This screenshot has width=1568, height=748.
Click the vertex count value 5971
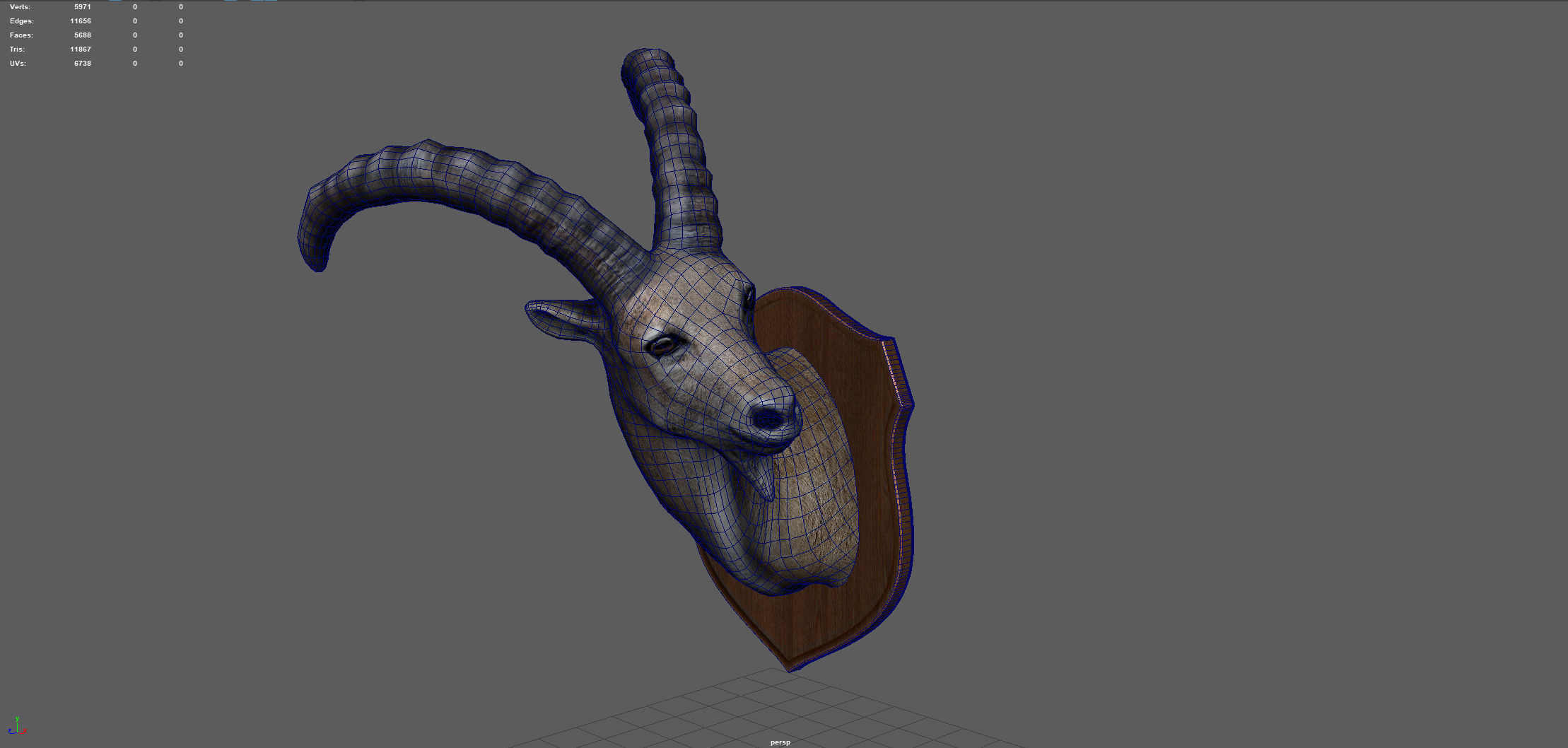(x=82, y=7)
